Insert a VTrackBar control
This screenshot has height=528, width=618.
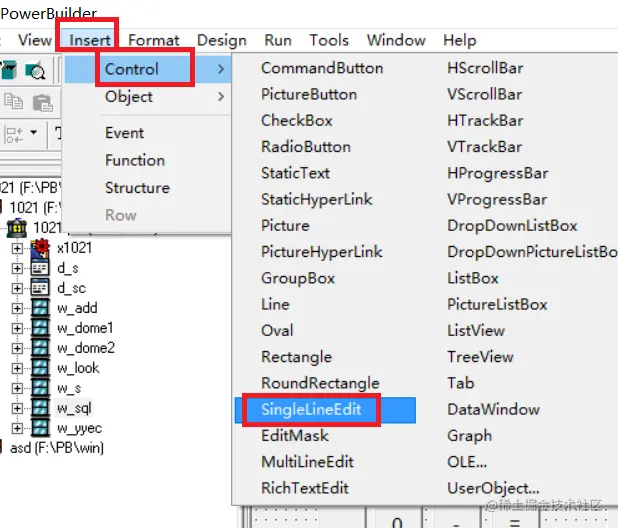point(484,147)
